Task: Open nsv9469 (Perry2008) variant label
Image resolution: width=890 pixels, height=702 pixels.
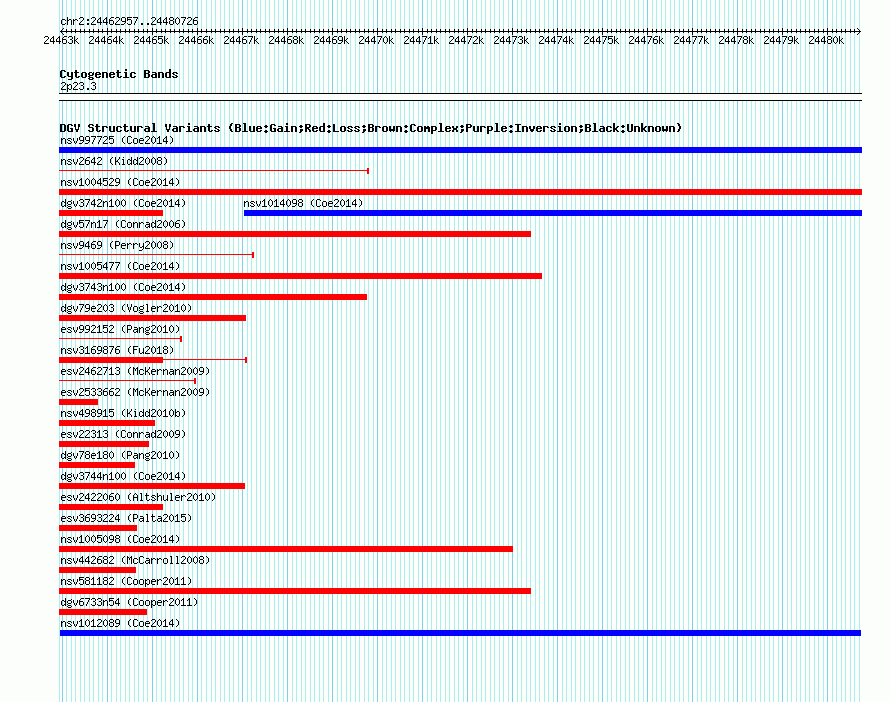Action: (117, 245)
